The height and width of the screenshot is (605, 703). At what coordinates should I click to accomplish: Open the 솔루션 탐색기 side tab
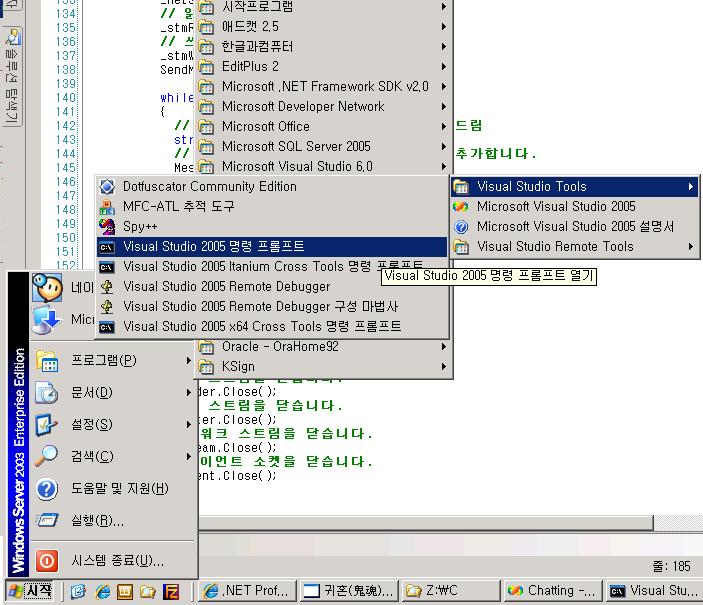click(x=12, y=76)
